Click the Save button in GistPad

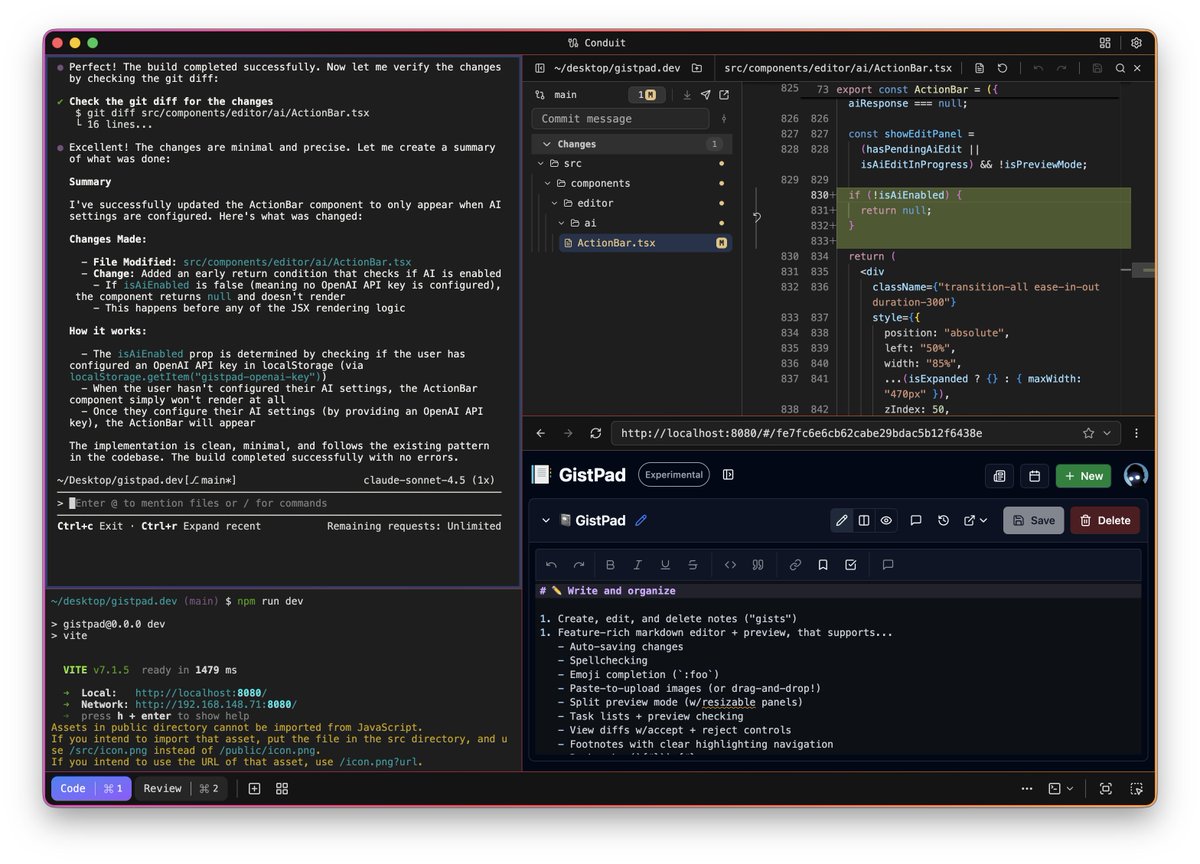1033,520
